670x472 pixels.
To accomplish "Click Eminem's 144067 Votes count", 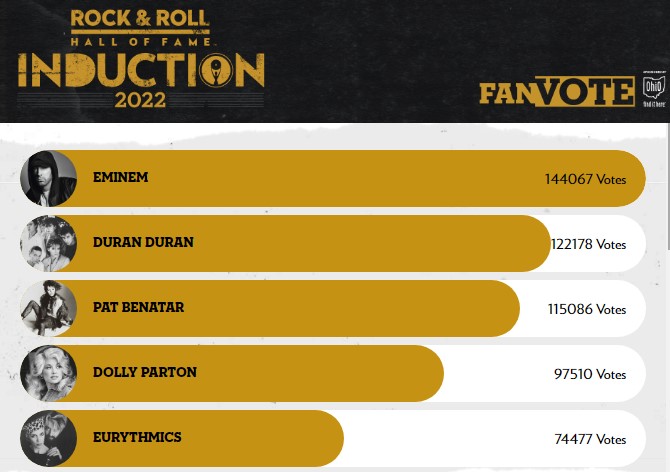I will tap(585, 179).
